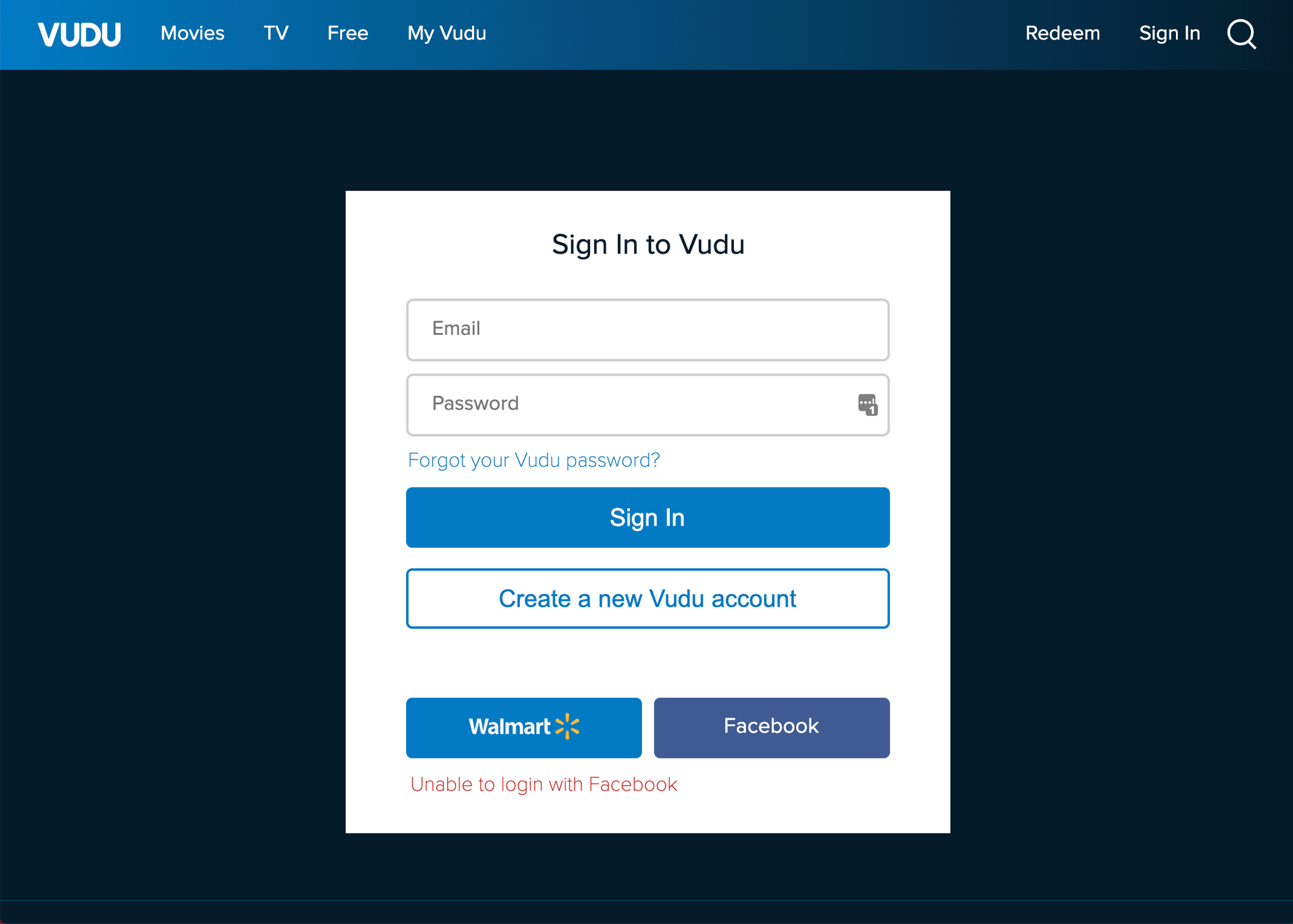Viewport: 1293px width, 924px height.
Task: Click the Unable to login with Facebook message
Action: (x=544, y=784)
